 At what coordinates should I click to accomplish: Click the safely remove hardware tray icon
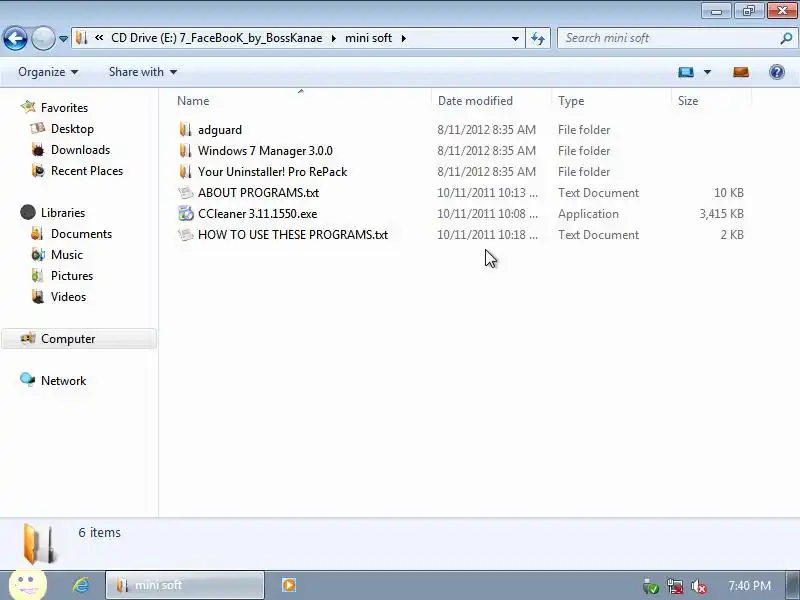click(651, 587)
